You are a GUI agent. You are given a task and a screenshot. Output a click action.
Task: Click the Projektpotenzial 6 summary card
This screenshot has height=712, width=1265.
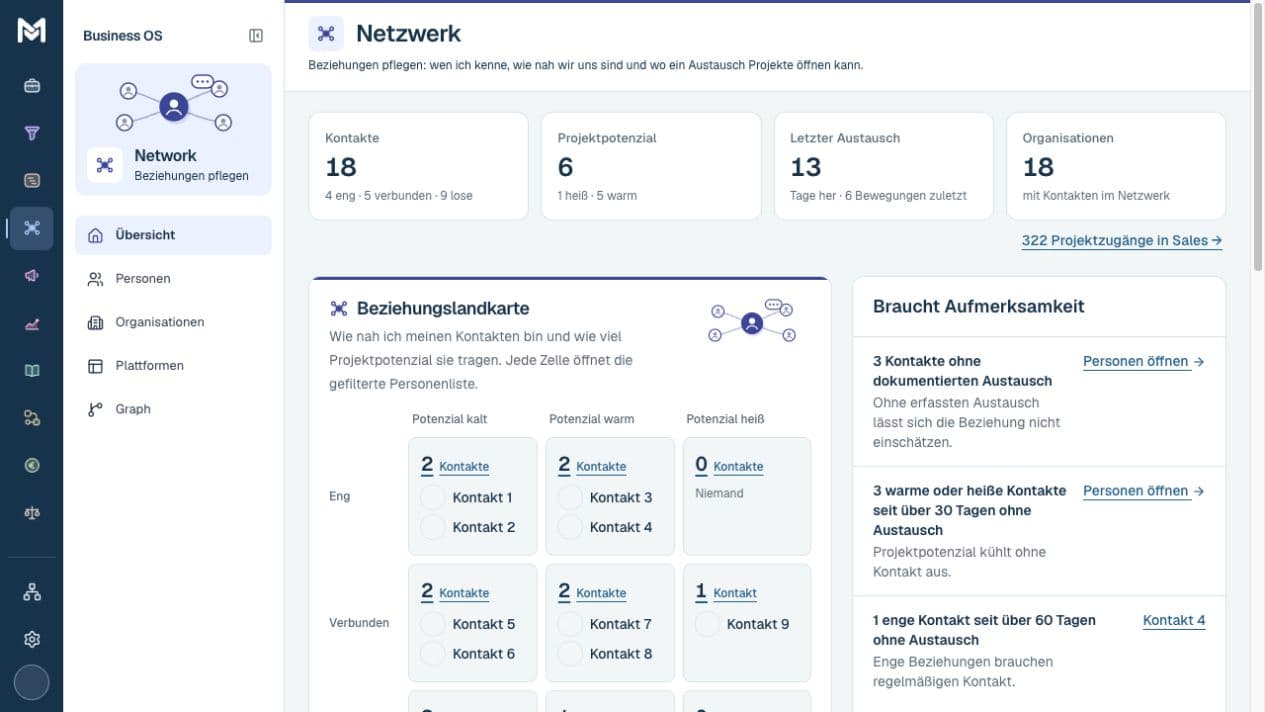point(651,166)
